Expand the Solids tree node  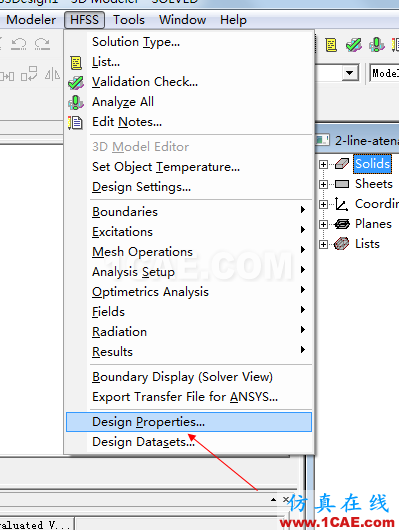323,165
